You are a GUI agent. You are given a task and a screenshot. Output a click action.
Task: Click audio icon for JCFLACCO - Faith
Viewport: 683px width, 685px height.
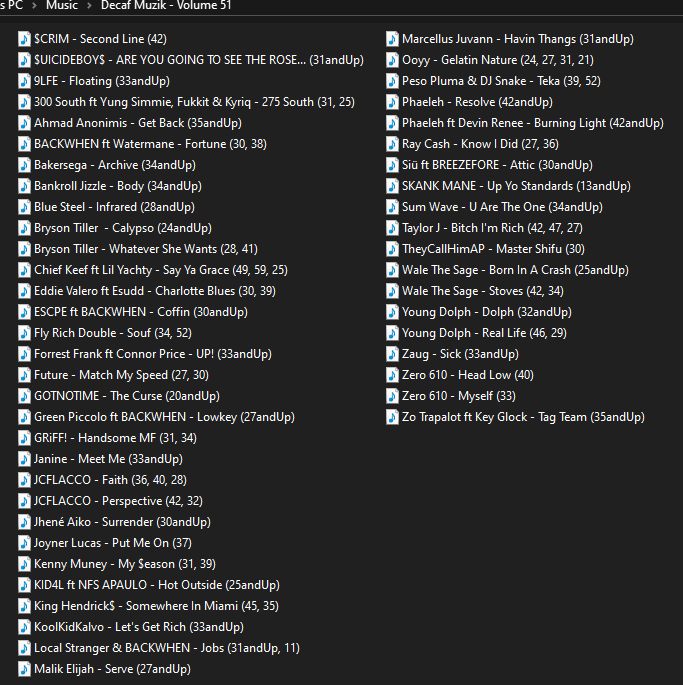point(24,479)
